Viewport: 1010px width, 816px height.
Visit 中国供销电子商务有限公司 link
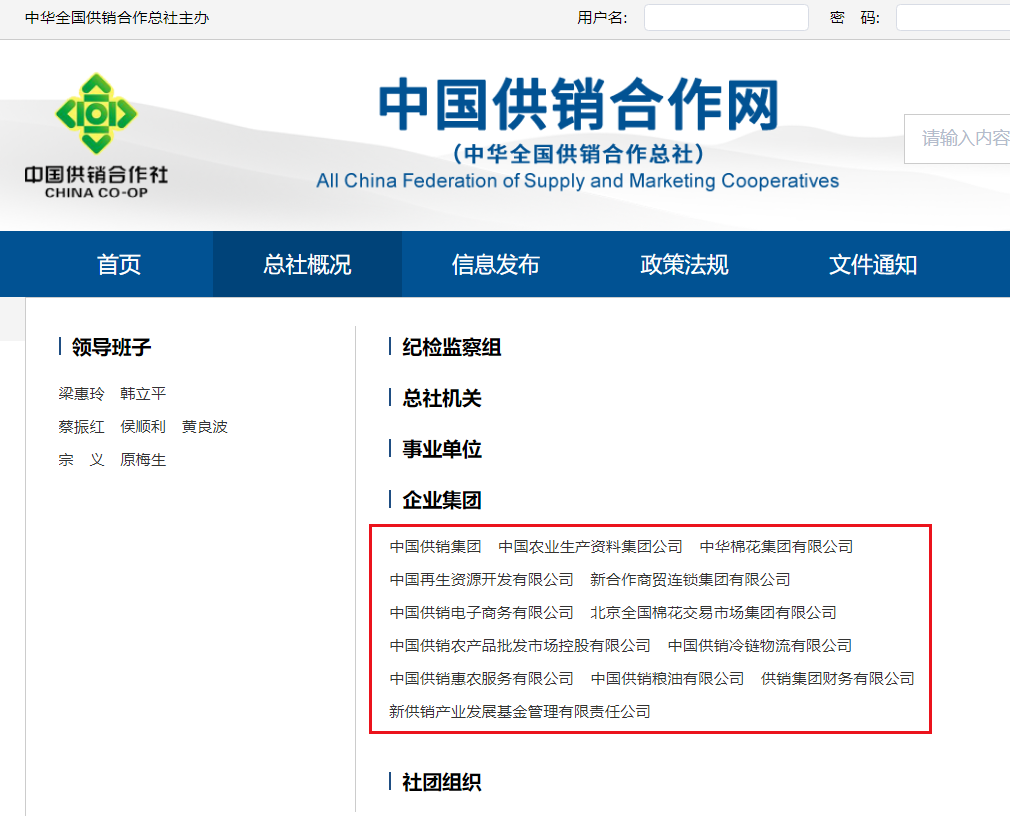click(x=481, y=613)
